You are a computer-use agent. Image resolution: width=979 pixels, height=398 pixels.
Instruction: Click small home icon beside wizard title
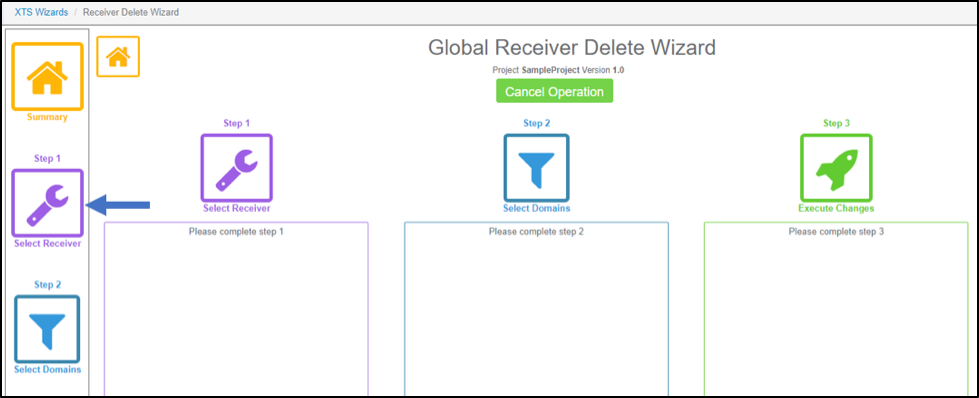tap(118, 57)
